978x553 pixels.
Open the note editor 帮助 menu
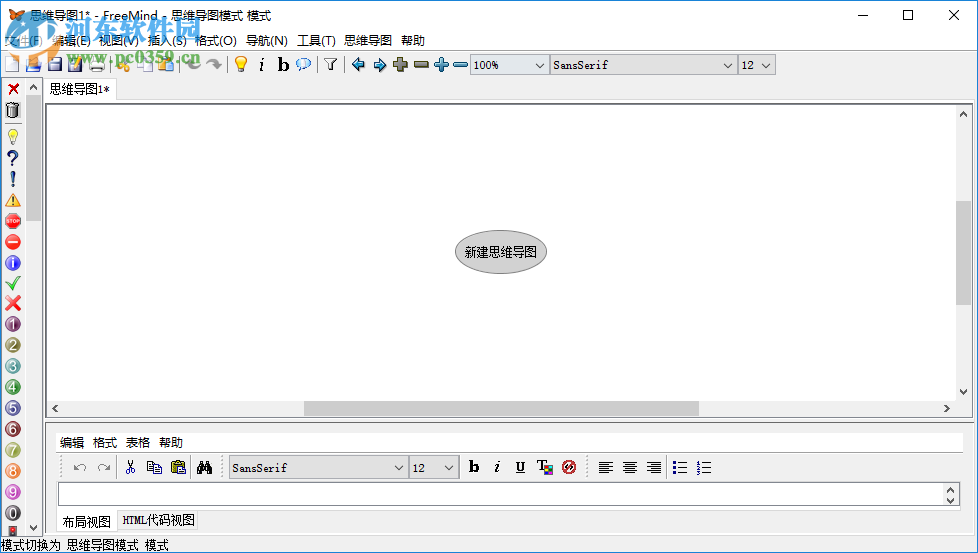[x=171, y=443]
